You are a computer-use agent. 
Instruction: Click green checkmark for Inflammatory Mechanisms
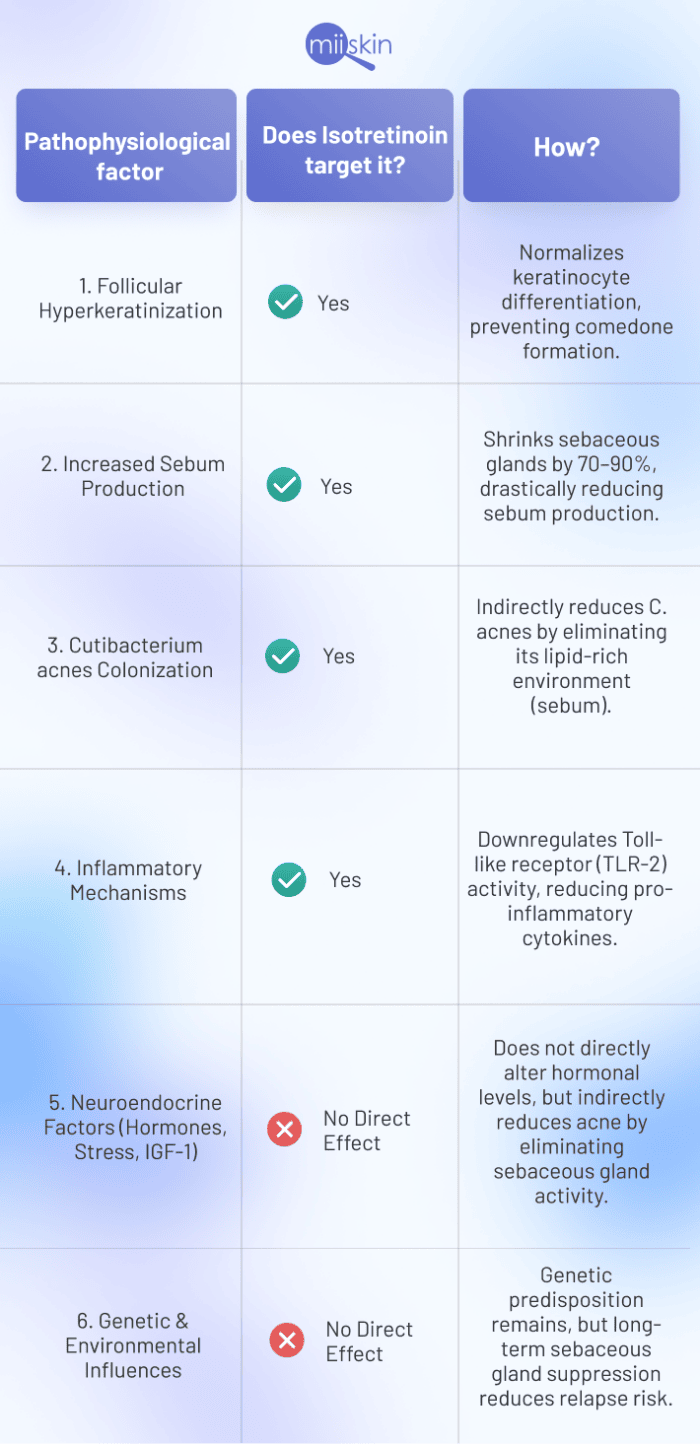coord(289,880)
